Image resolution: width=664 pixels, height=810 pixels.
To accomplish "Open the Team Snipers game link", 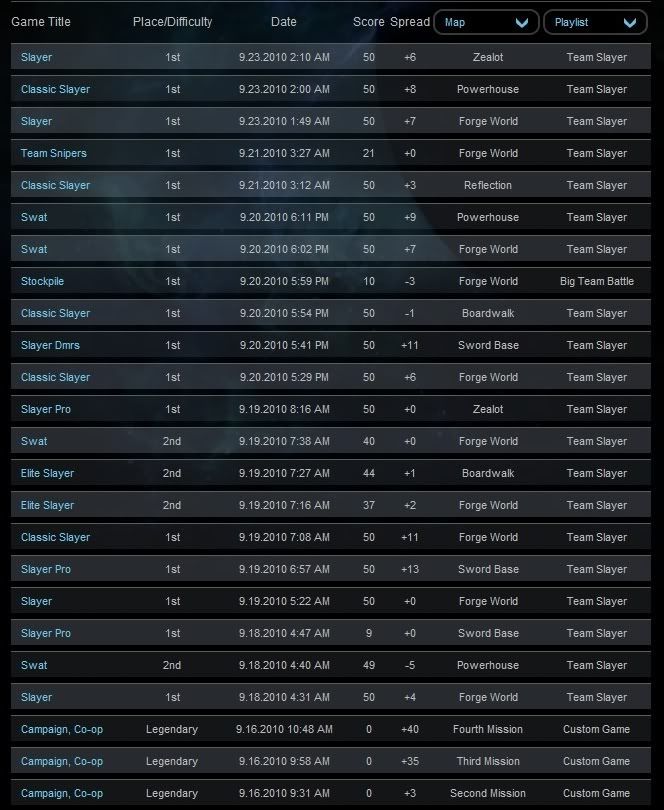I will 53,153.
